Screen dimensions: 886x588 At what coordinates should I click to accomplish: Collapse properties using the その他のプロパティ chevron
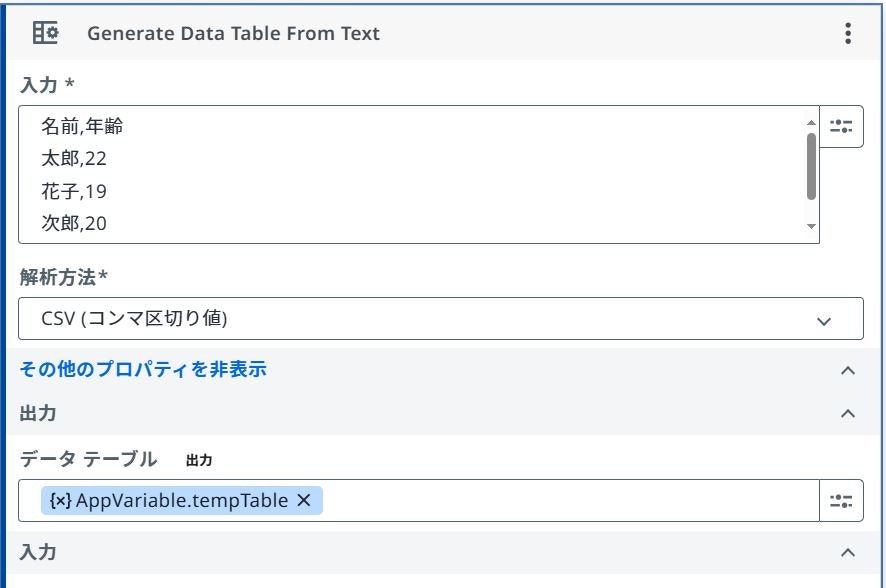pos(848,370)
